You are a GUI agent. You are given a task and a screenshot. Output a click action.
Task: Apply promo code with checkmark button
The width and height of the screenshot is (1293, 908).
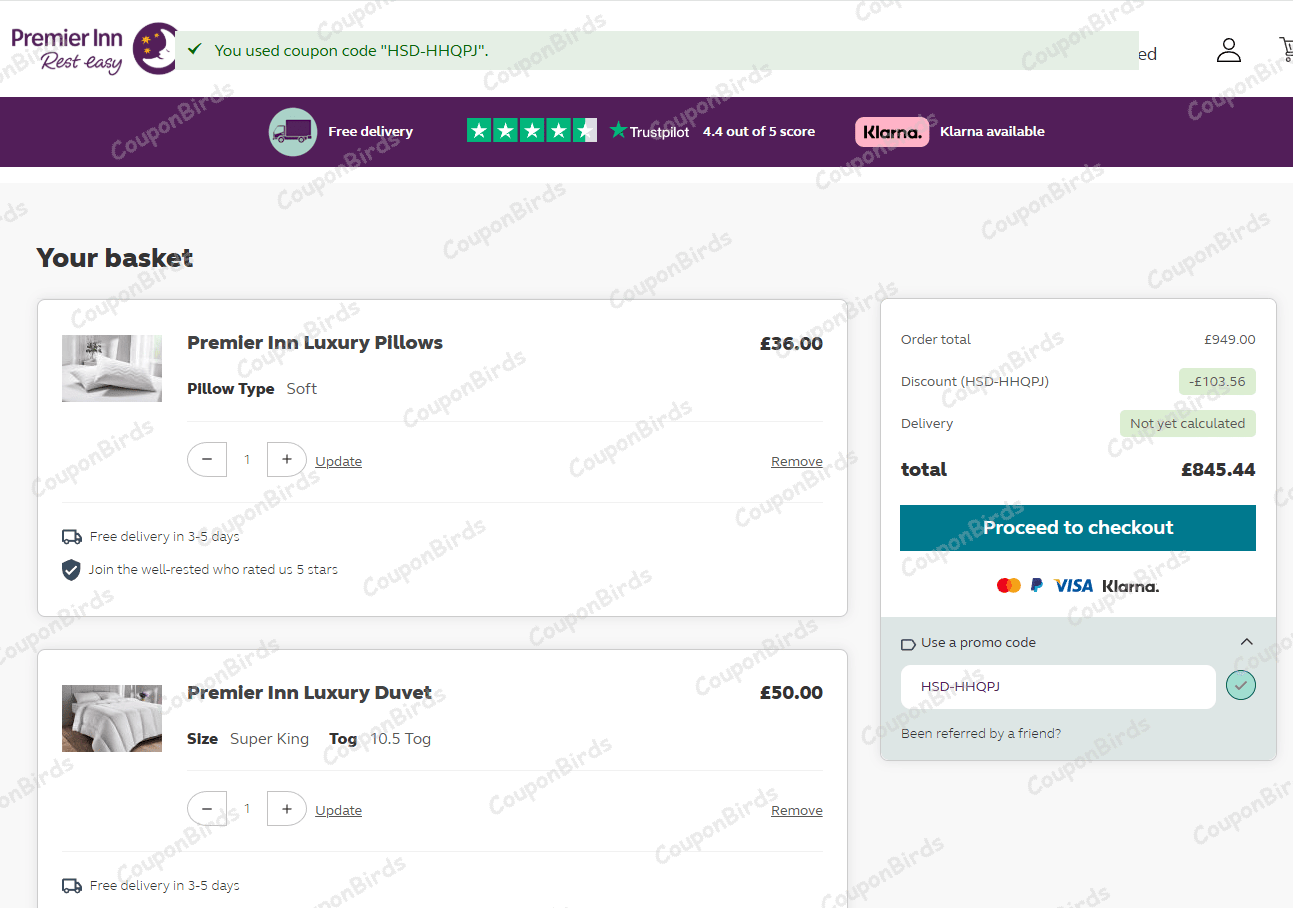point(1240,686)
